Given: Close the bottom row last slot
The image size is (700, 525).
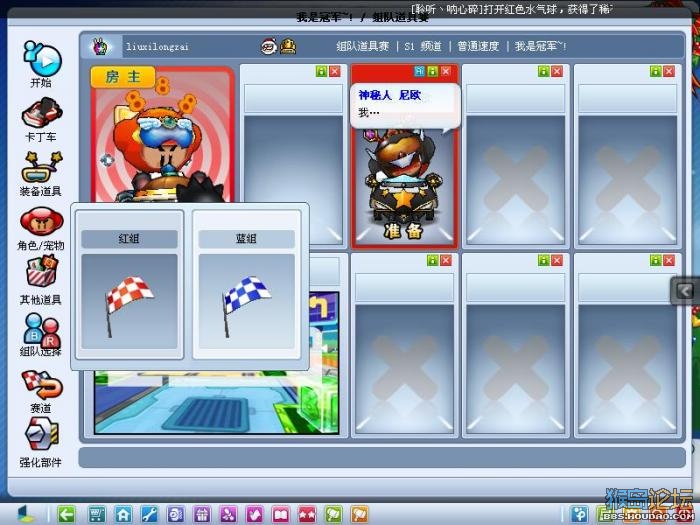Looking at the screenshot, I should coord(669,261).
